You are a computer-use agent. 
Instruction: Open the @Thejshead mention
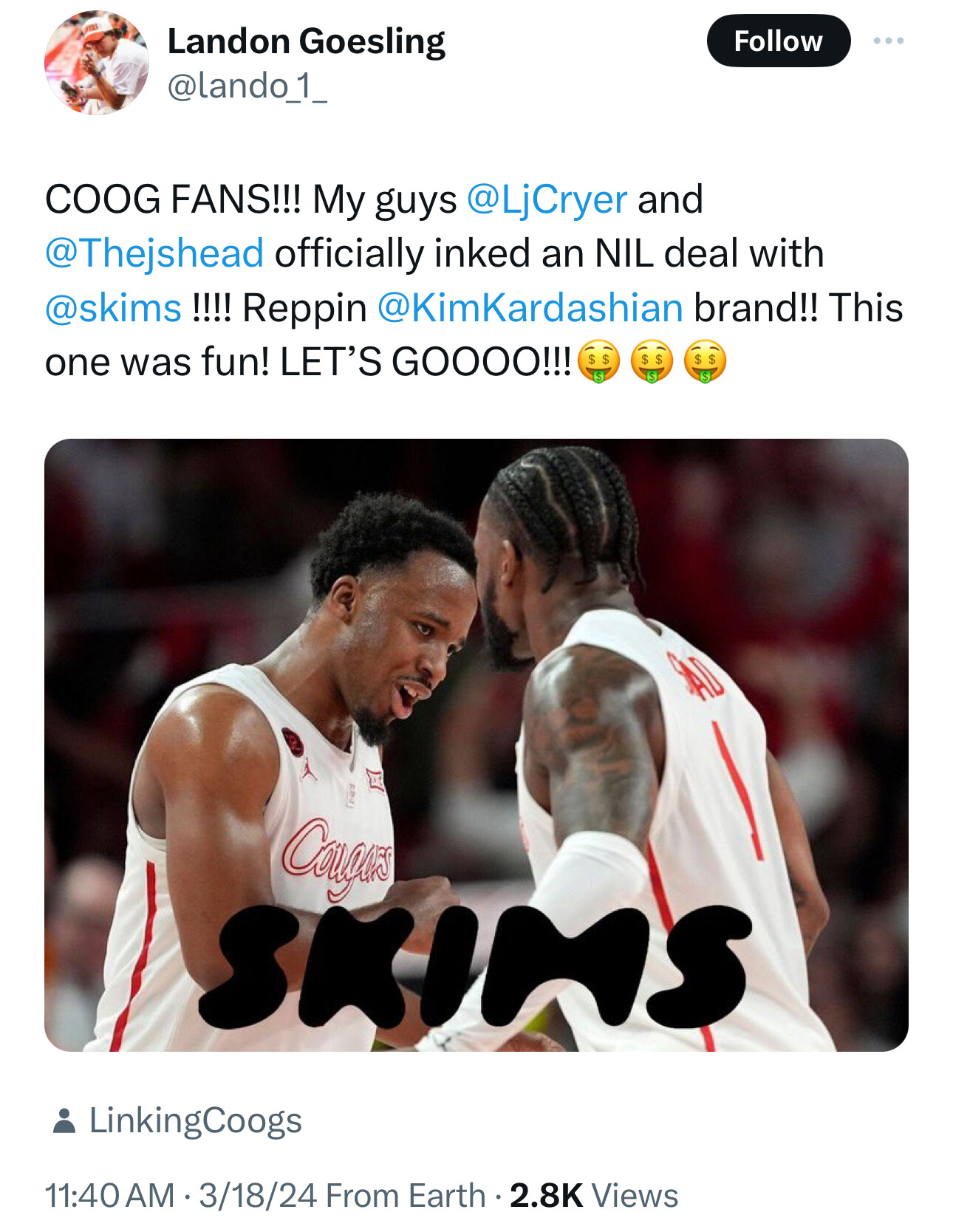coord(154,253)
